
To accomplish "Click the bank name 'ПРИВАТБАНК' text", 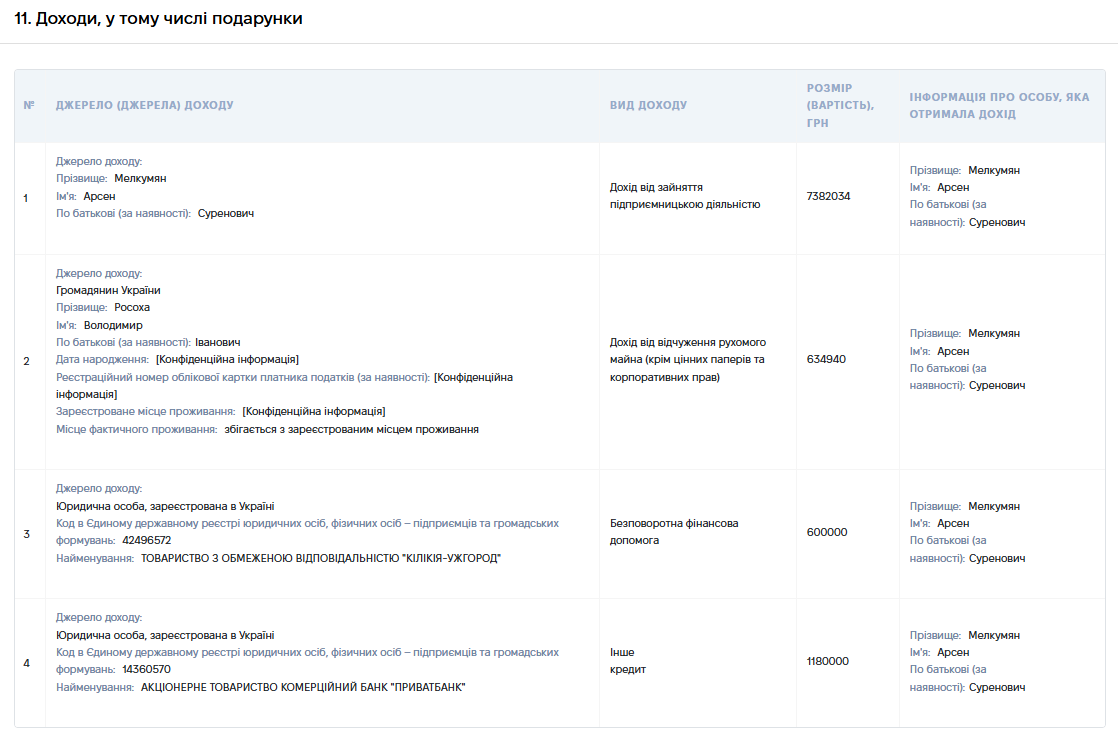I will point(428,687).
